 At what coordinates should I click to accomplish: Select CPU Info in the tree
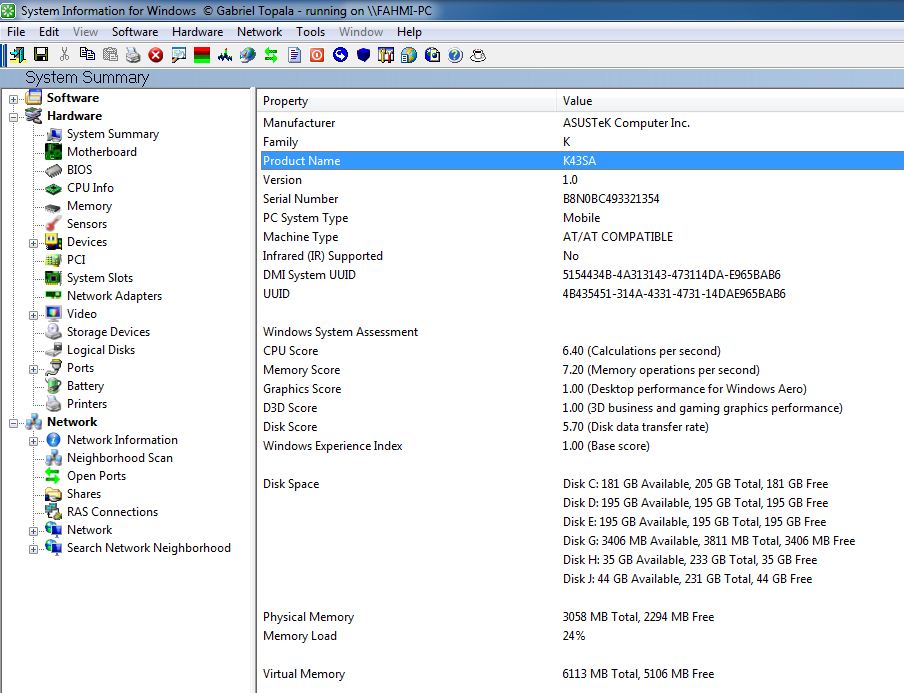pos(91,187)
